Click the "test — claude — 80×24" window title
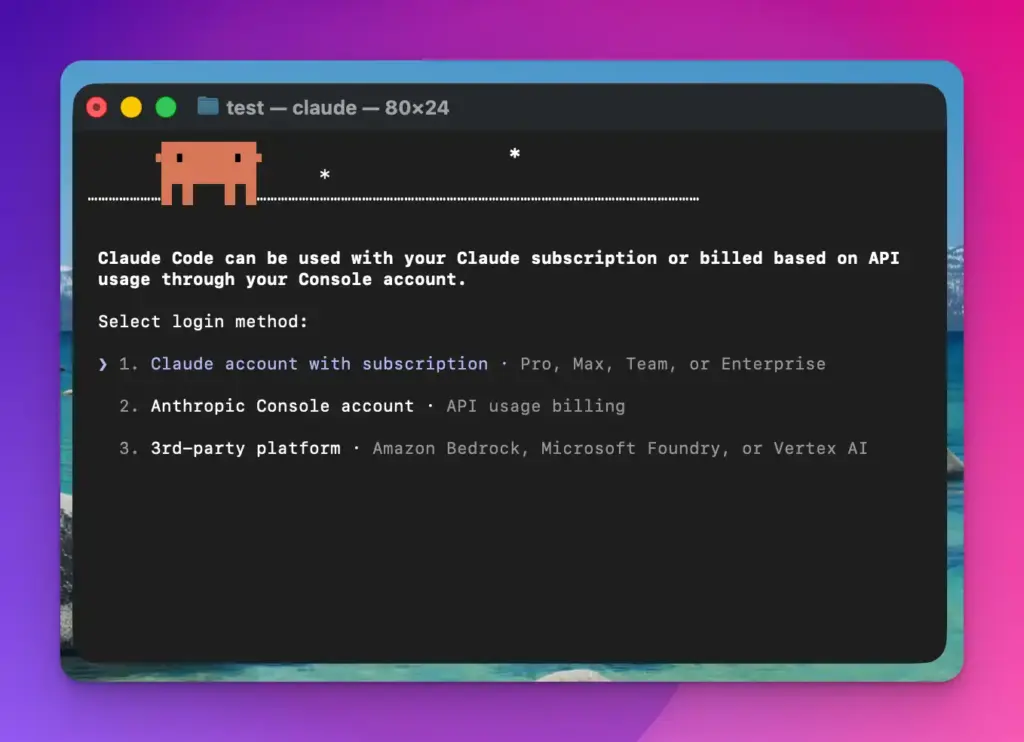Viewport: 1024px width, 742px height. point(337,108)
